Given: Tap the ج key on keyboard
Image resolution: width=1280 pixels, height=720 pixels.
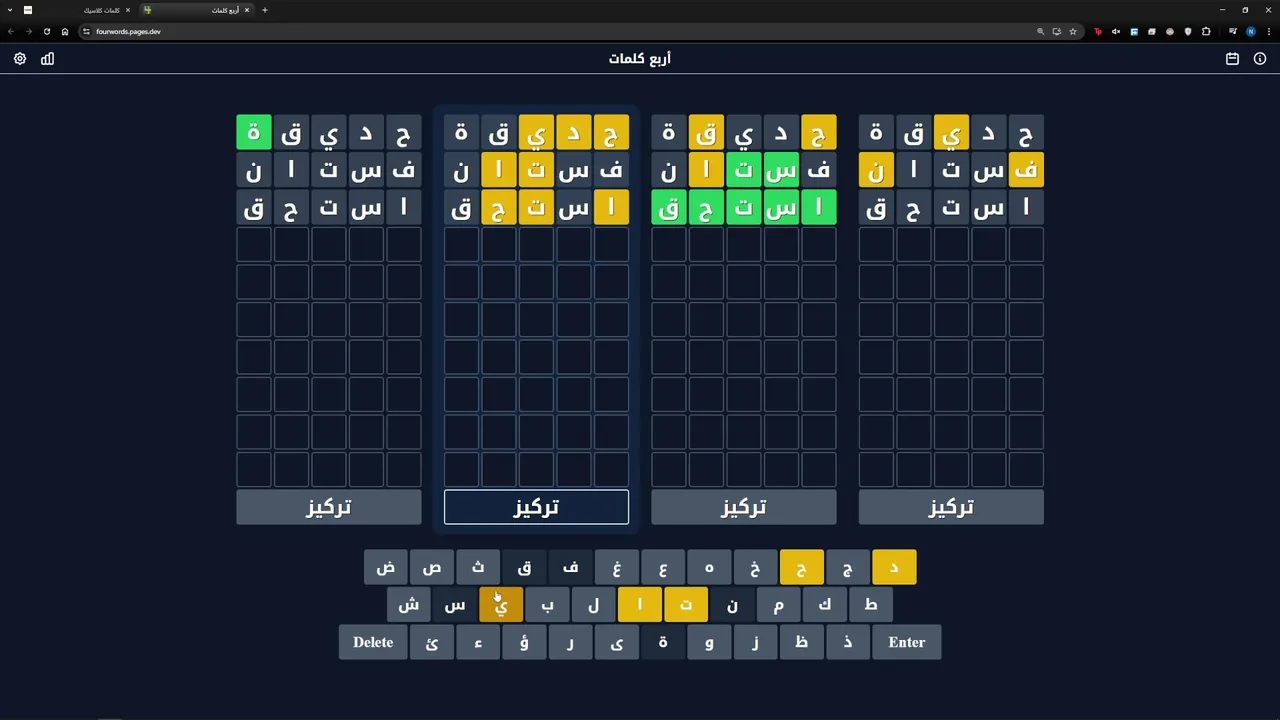Looking at the screenshot, I should coord(847,567).
